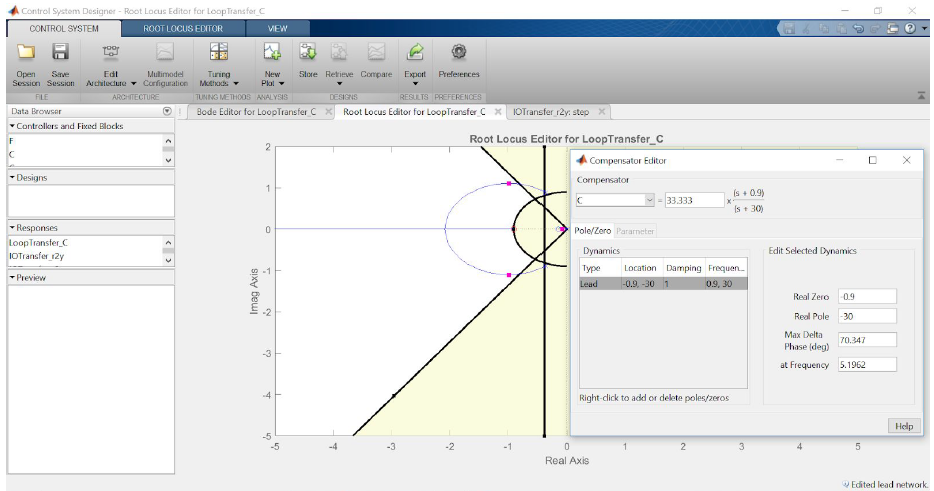Switch to the ROOT LOCUS EDITOR ribbon tab
Image resolution: width=934 pixels, height=491 pixels.
[x=182, y=29]
